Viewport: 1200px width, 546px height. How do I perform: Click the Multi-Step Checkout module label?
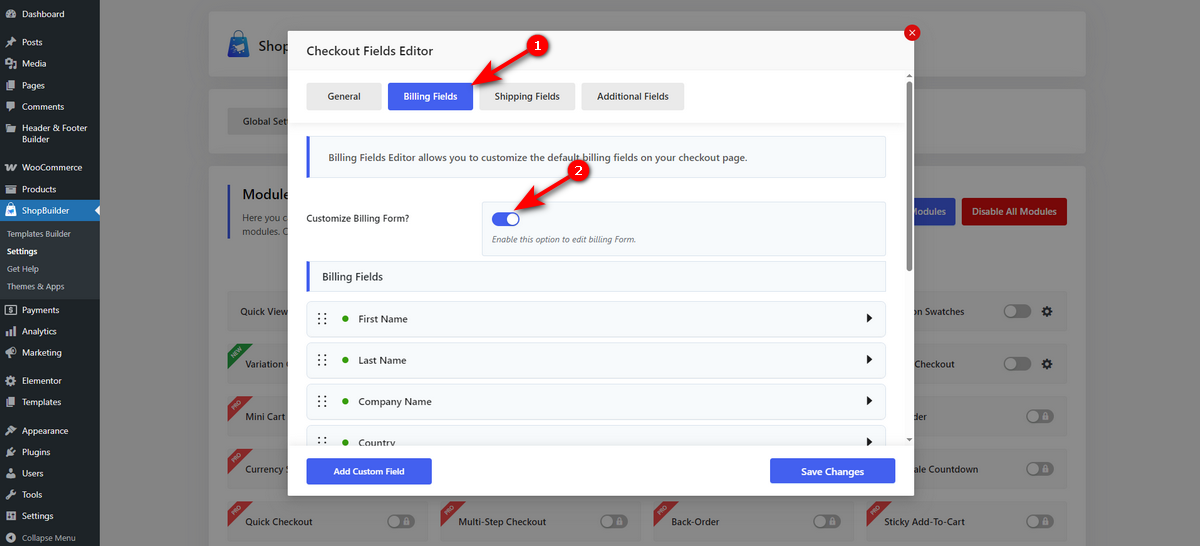(x=502, y=521)
